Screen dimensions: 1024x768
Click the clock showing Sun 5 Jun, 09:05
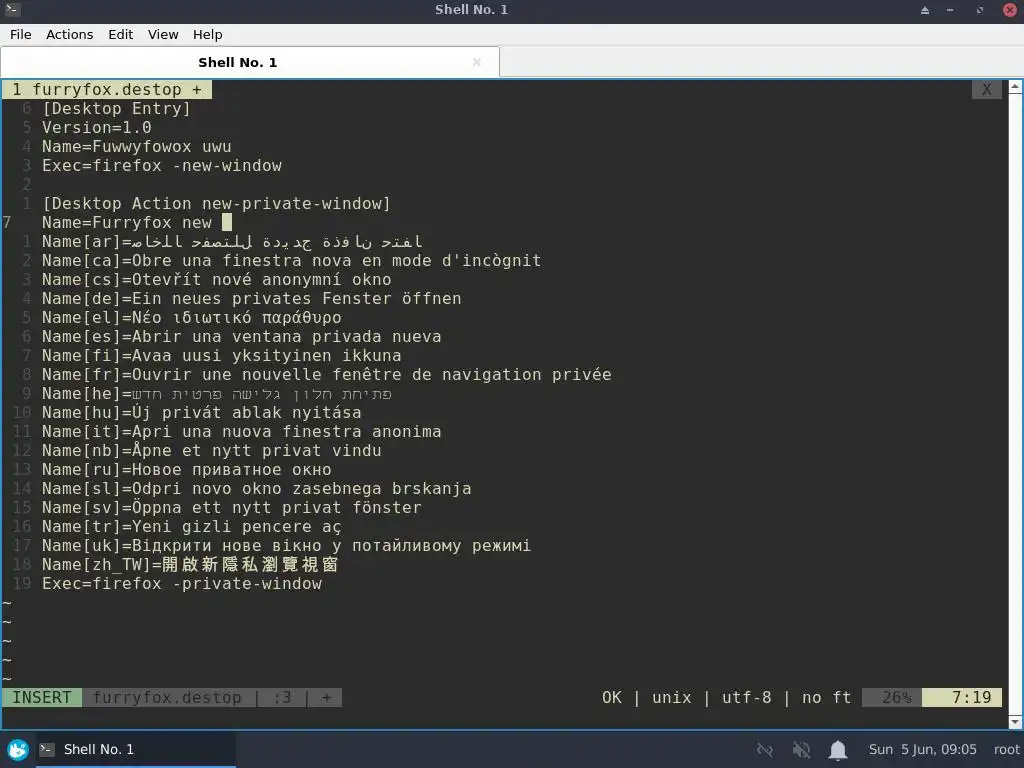click(922, 750)
